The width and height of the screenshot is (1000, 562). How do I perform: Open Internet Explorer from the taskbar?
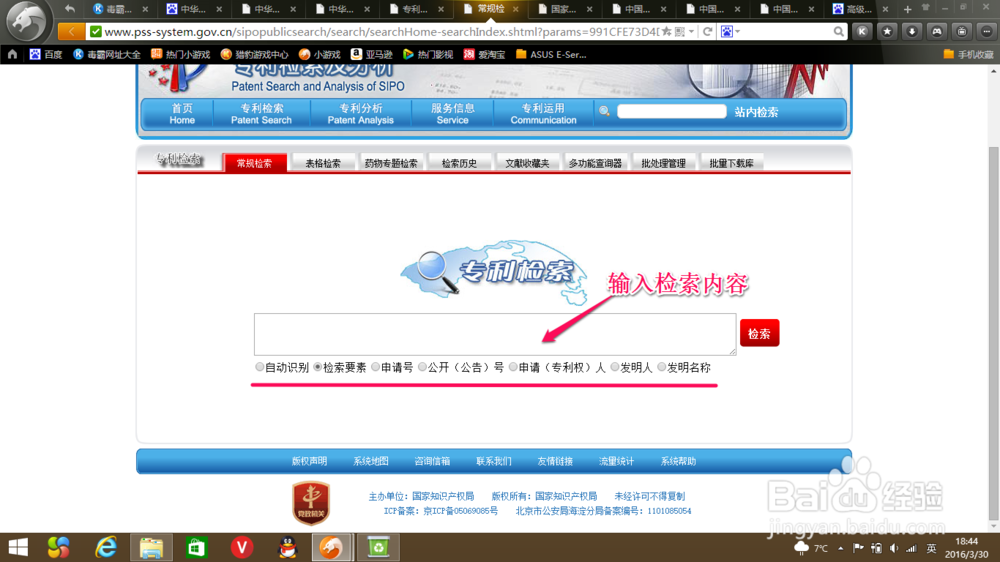[106, 547]
